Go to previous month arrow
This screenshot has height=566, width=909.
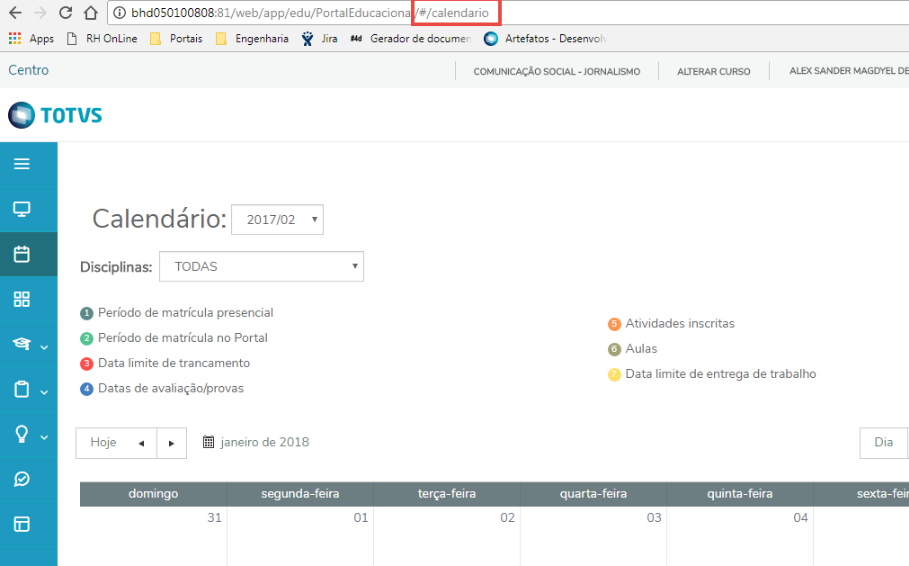(141, 443)
